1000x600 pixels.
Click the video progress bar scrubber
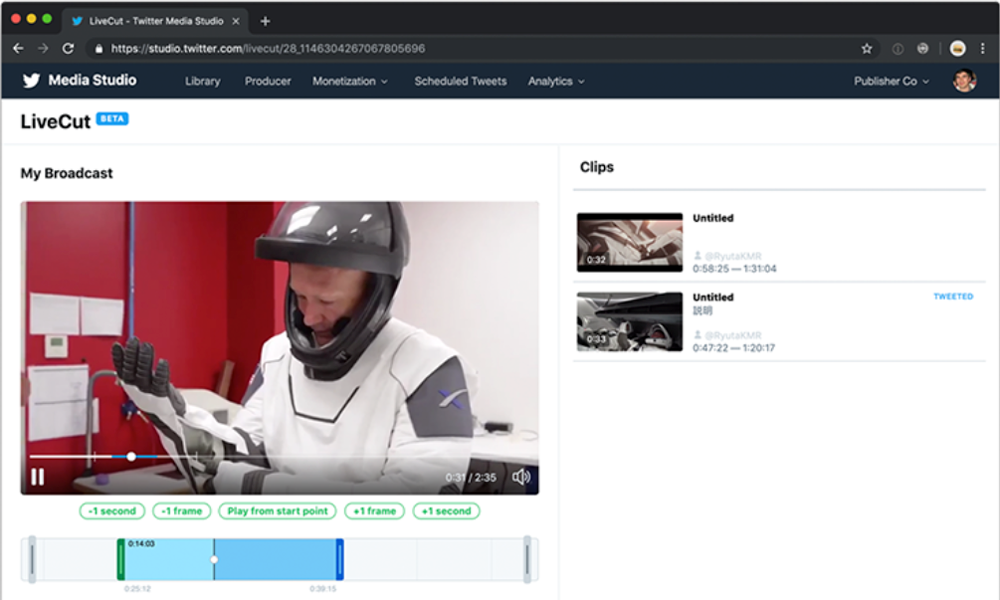point(131,456)
